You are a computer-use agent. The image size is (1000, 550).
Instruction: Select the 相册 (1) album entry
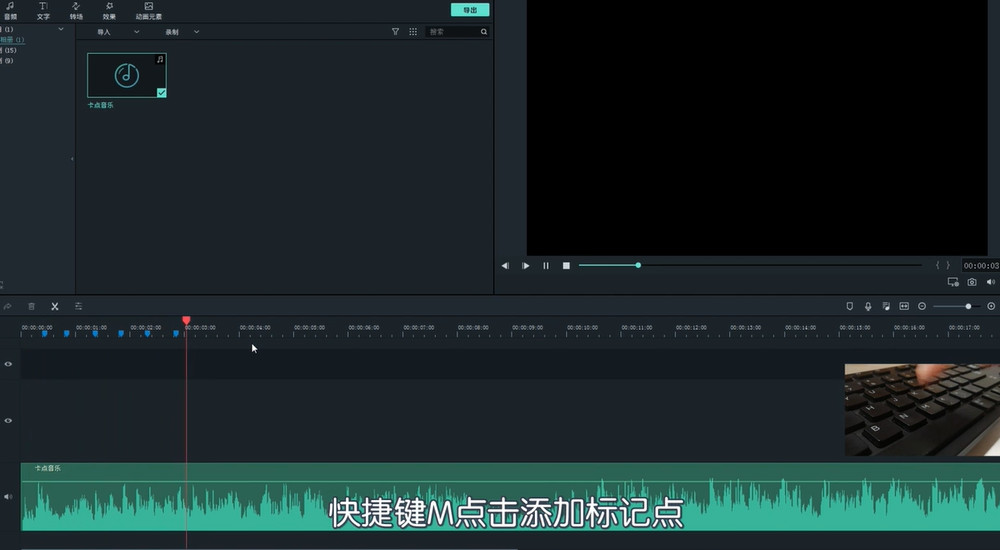[12, 40]
